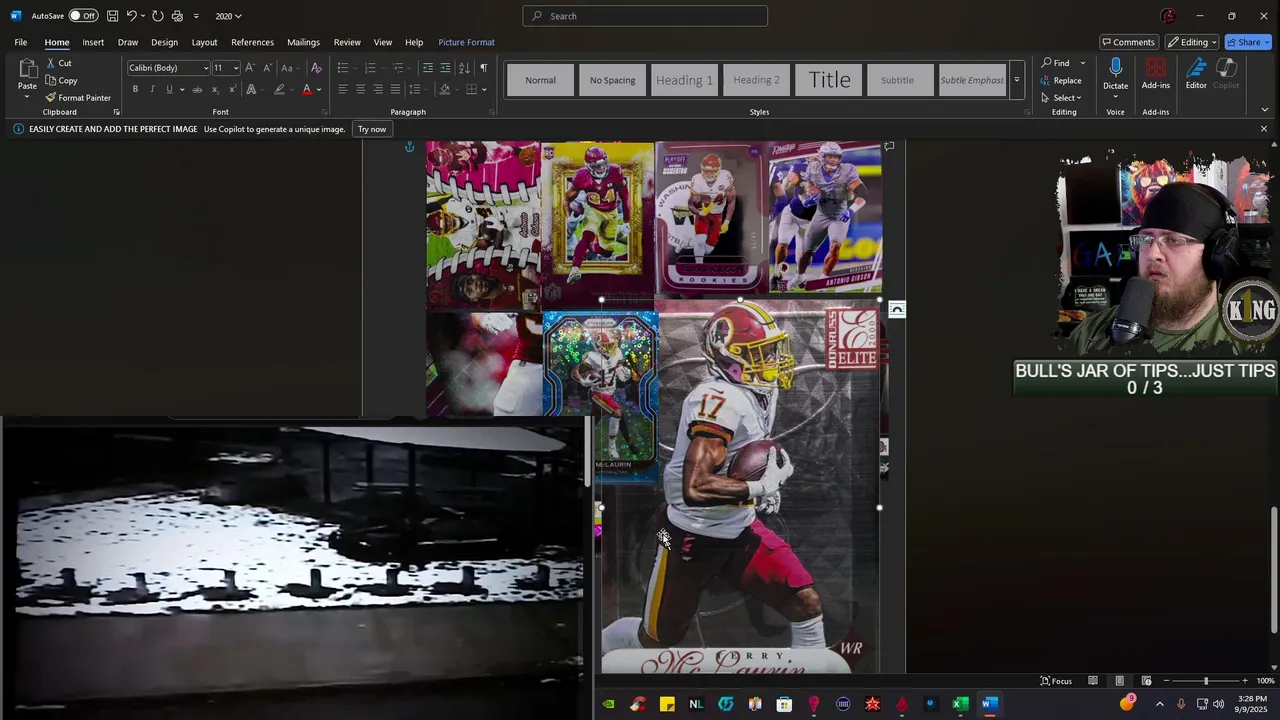Image resolution: width=1280 pixels, height=720 pixels.
Task: Switch to the References tab
Action: pyautogui.click(x=252, y=42)
